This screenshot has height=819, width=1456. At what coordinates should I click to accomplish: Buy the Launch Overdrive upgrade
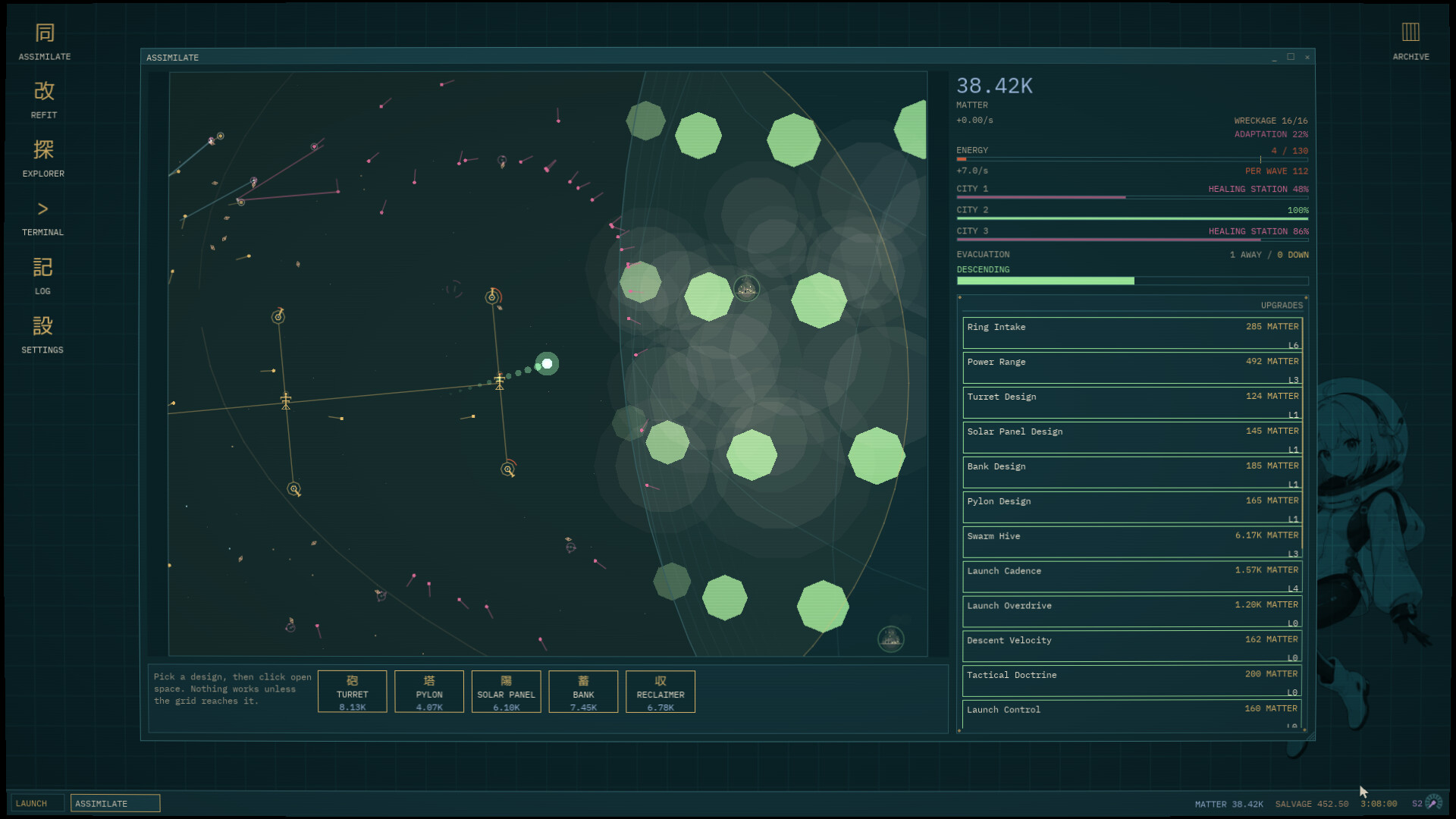tap(1132, 612)
